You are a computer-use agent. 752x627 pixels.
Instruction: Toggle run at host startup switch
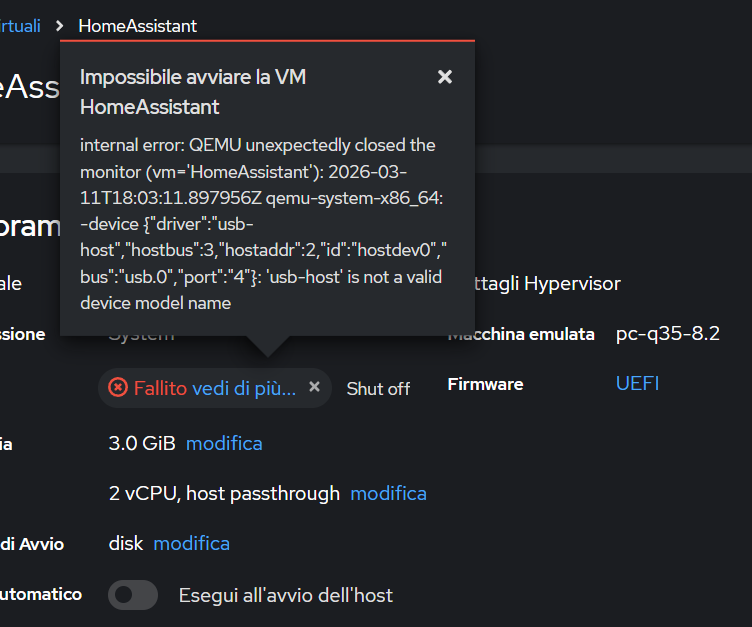click(x=133, y=595)
